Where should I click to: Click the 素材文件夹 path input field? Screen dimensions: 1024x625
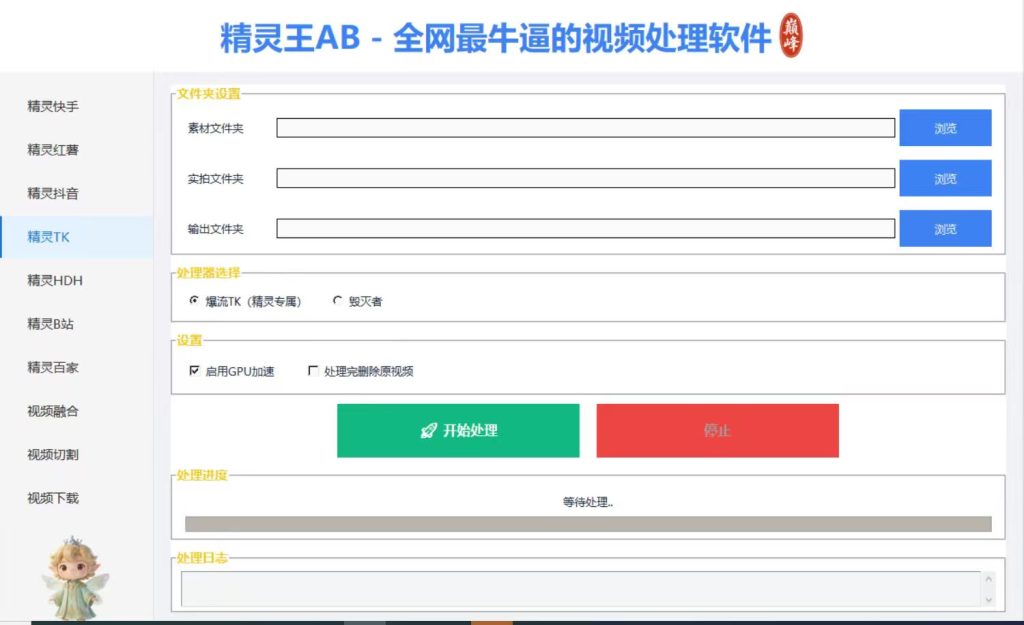tap(585, 128)
